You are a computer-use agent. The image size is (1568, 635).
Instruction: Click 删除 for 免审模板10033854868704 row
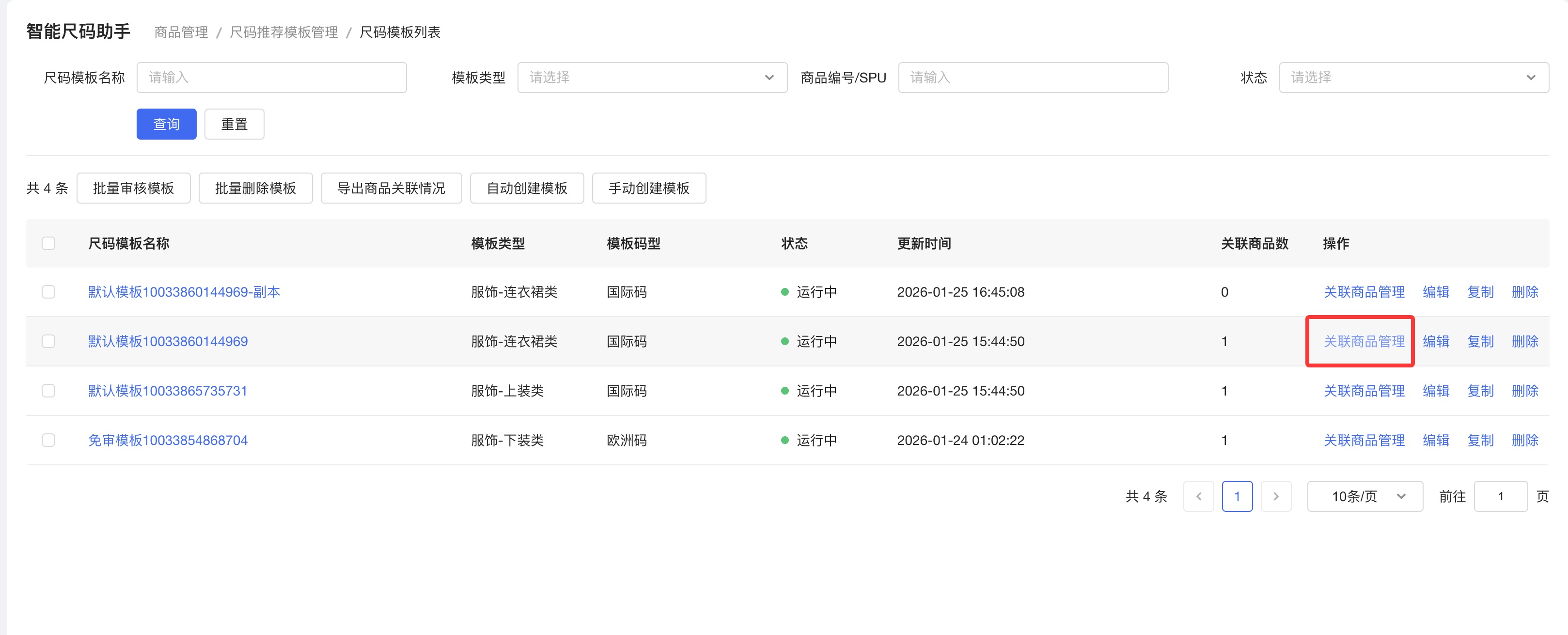(x=1524, y=440)
